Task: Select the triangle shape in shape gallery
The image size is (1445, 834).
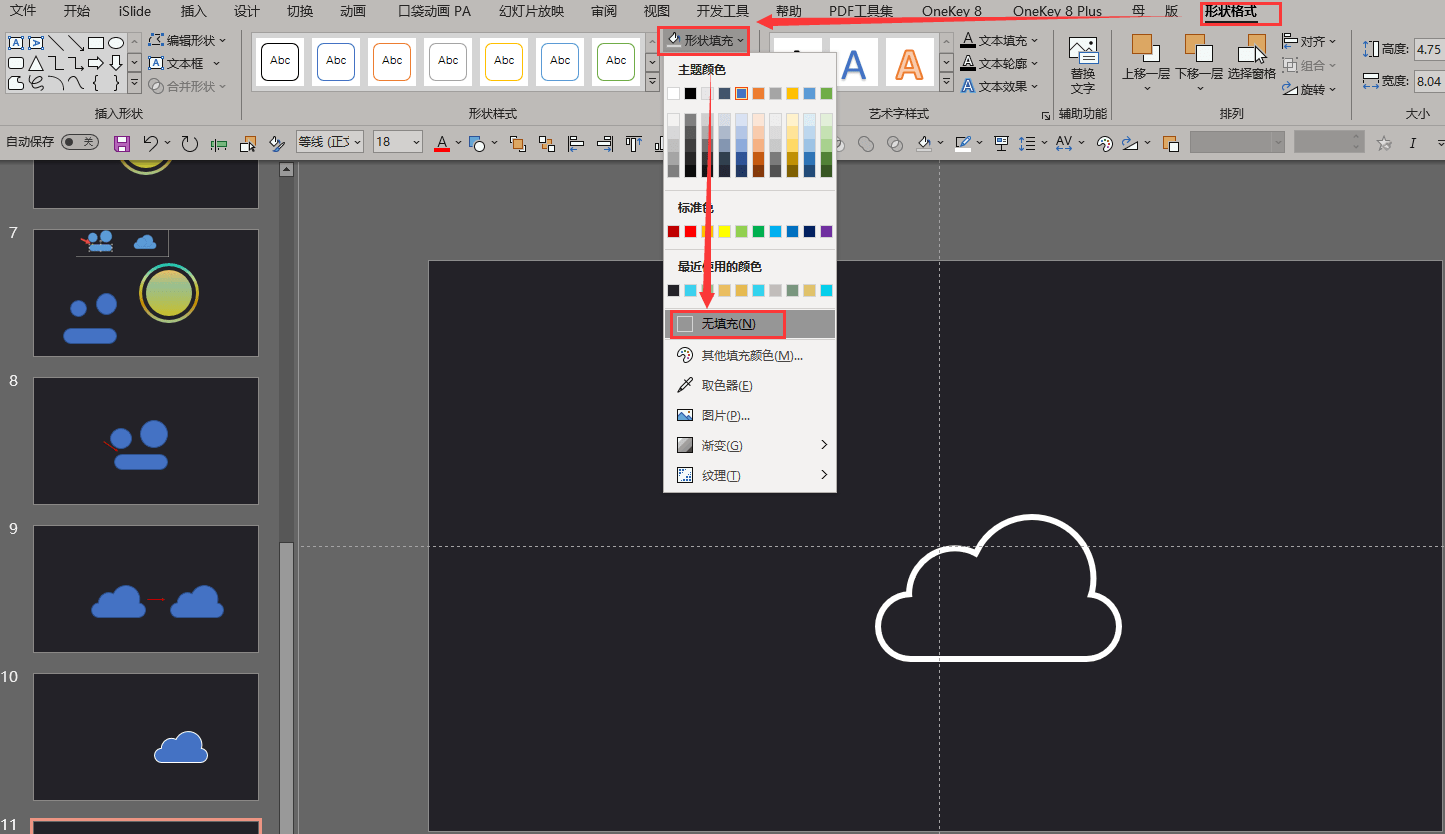Action: click(36, 63)
